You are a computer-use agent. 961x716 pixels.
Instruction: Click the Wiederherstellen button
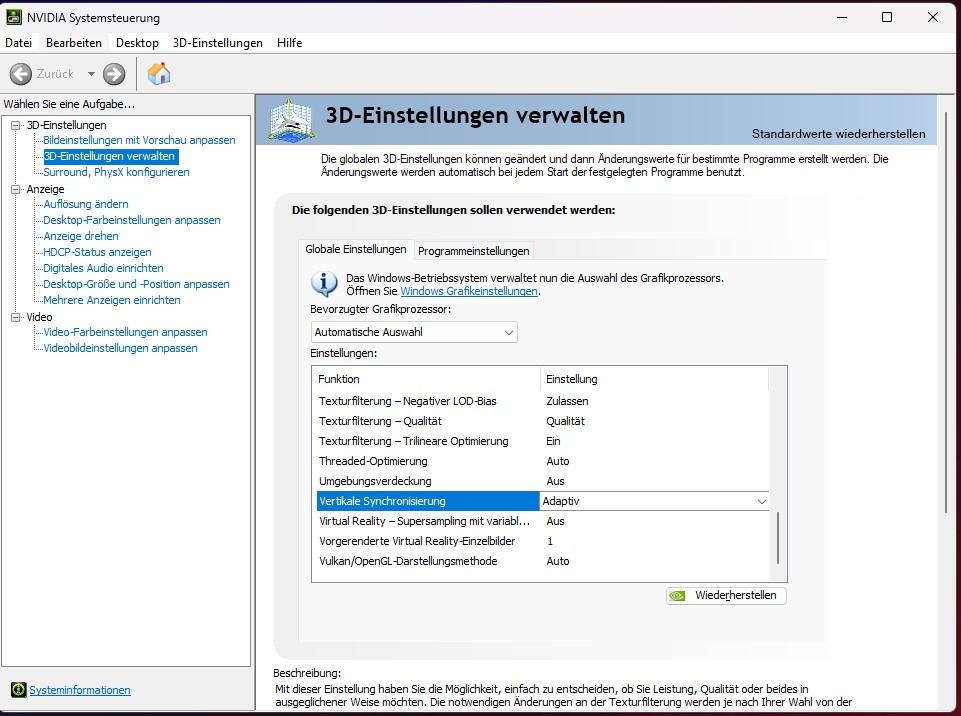tap(726, 595)
